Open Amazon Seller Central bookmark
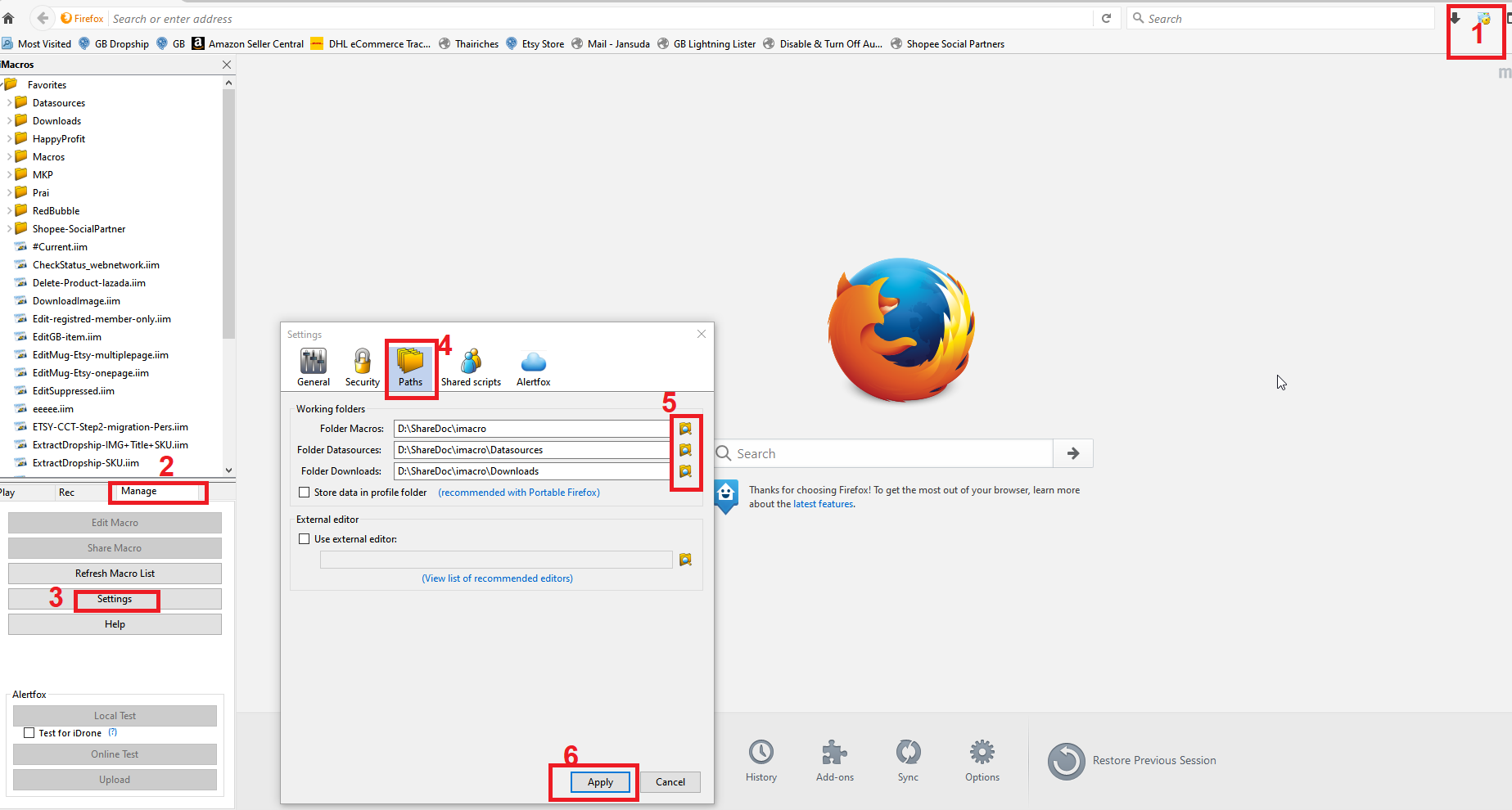 coord(247,44)
